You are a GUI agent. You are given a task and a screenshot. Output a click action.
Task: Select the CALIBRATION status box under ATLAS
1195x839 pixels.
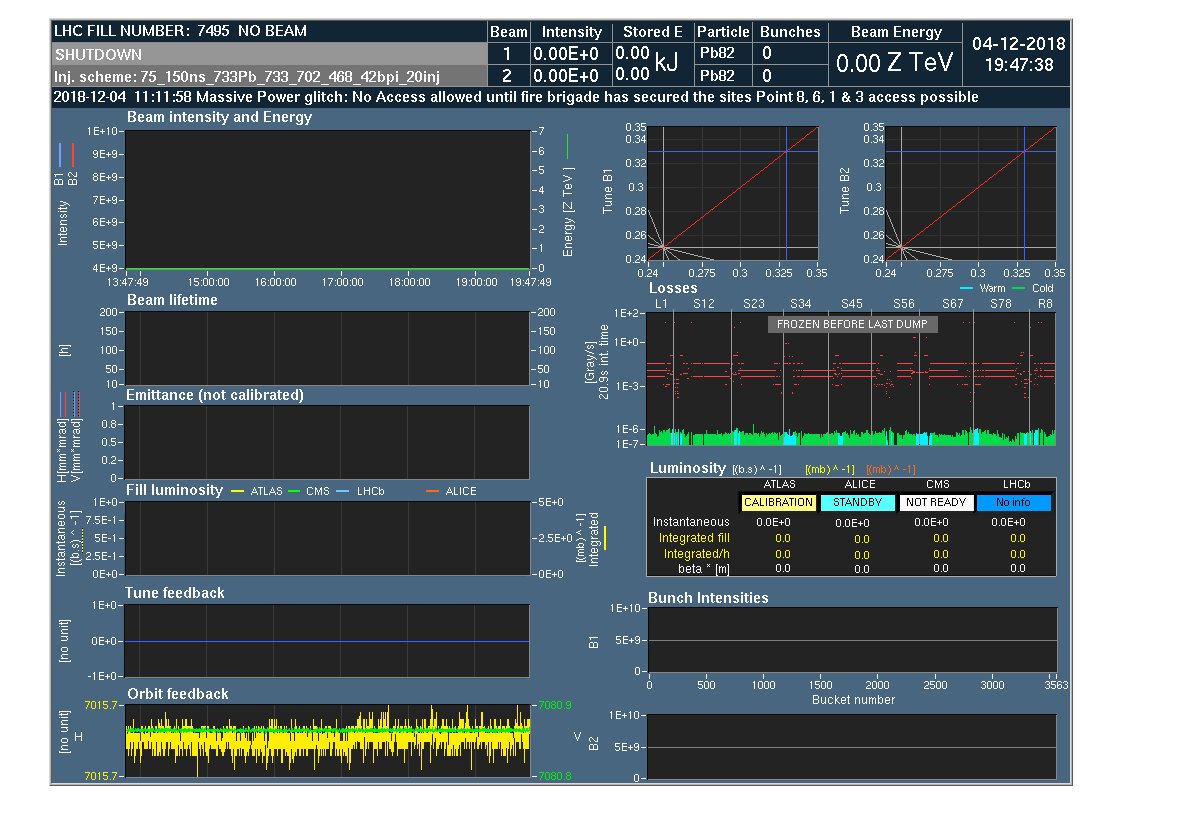tap(778, 503)
